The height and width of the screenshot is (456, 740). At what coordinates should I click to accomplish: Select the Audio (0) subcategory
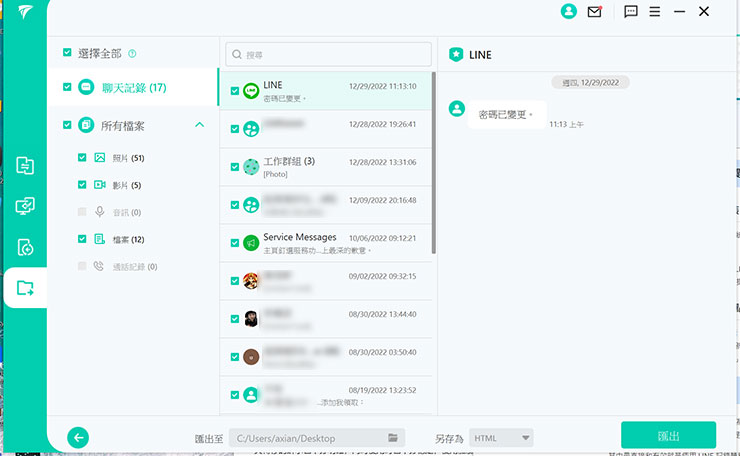click(127, 213)
